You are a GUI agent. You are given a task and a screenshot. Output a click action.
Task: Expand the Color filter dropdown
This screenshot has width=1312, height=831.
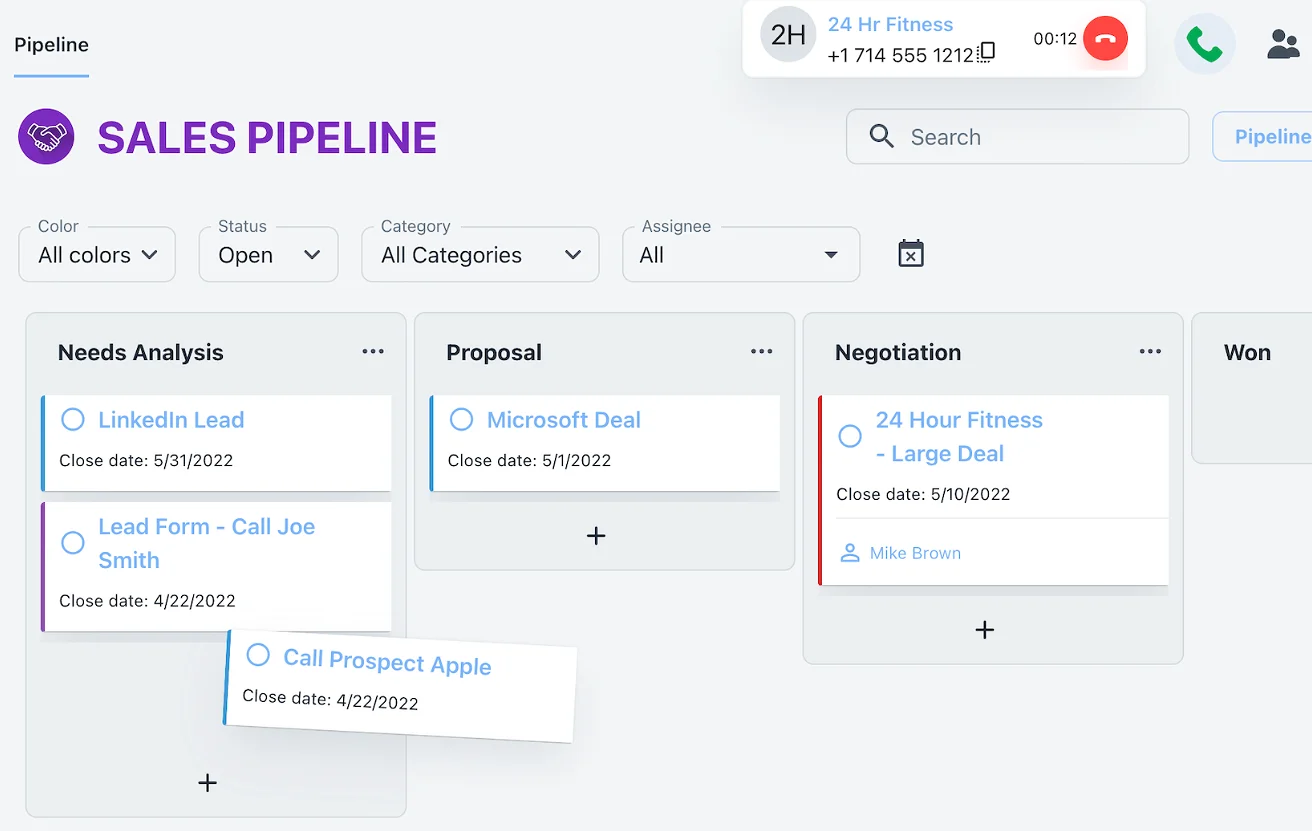(x=97, y=255)
